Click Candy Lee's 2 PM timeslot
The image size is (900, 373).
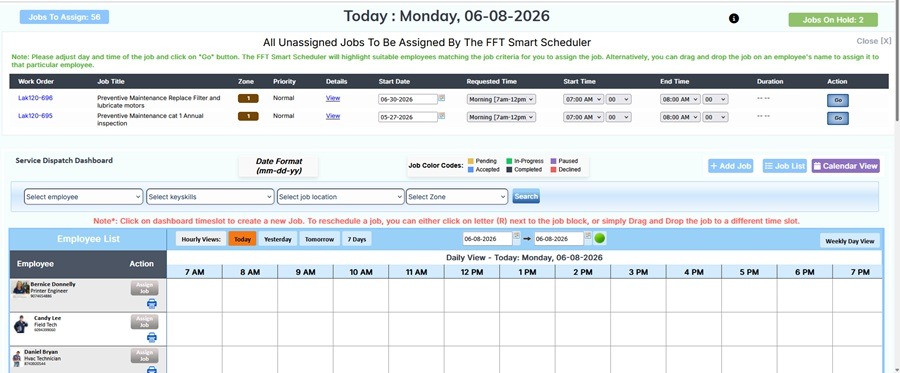583,329
